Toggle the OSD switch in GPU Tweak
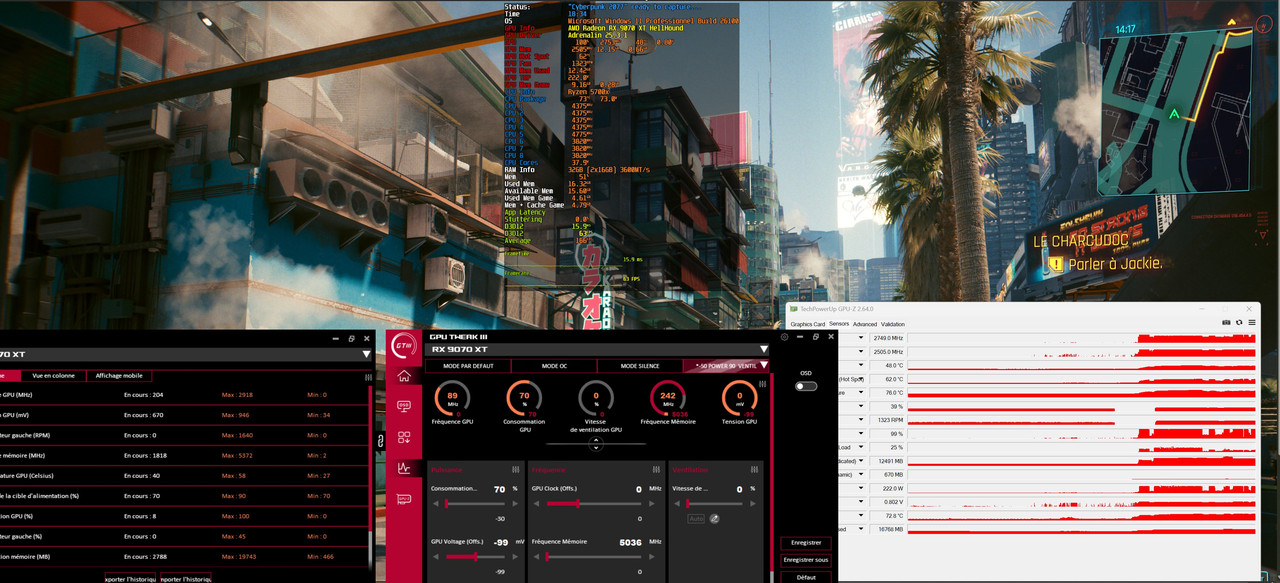The image size is (1280, 583). tap(806, 386)
